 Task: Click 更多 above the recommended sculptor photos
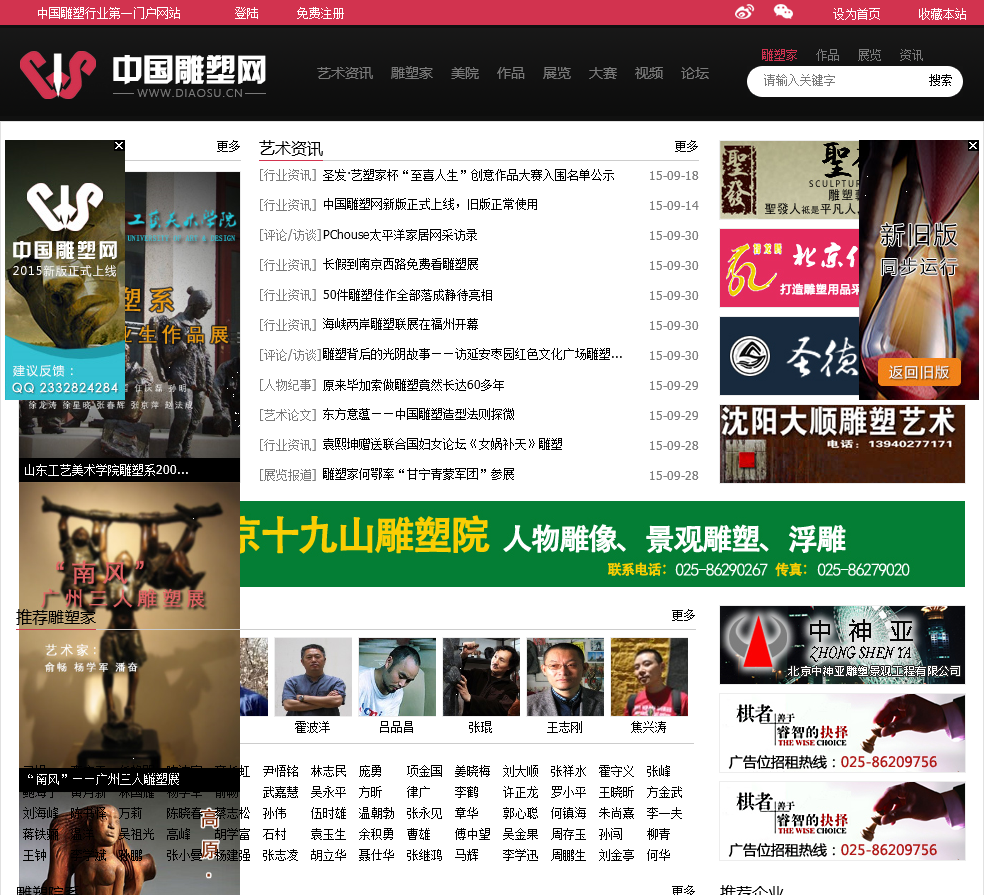click(x=683, y=615)
